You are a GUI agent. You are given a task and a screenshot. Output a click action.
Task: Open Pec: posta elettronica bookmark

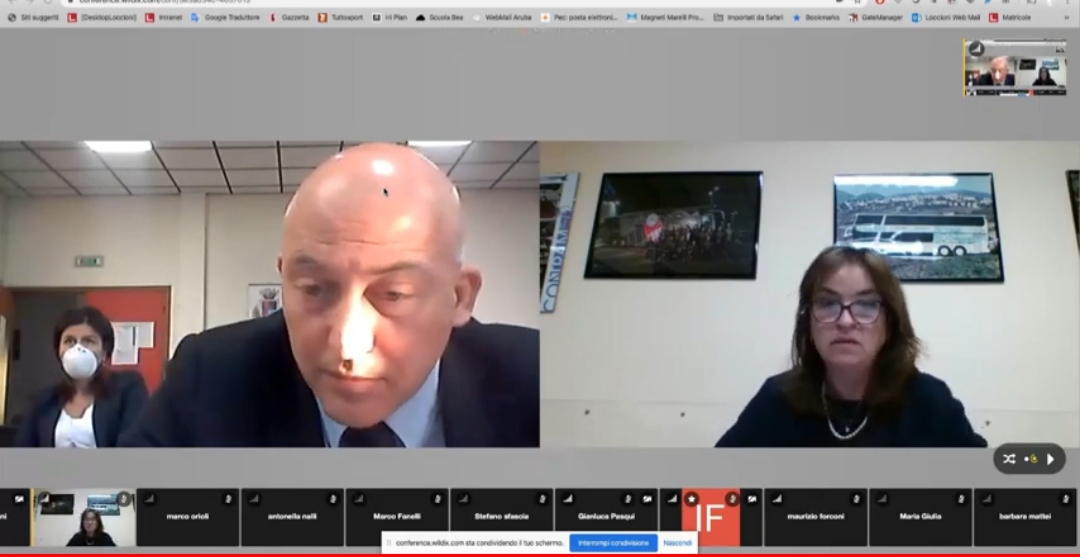pos(579,17)
